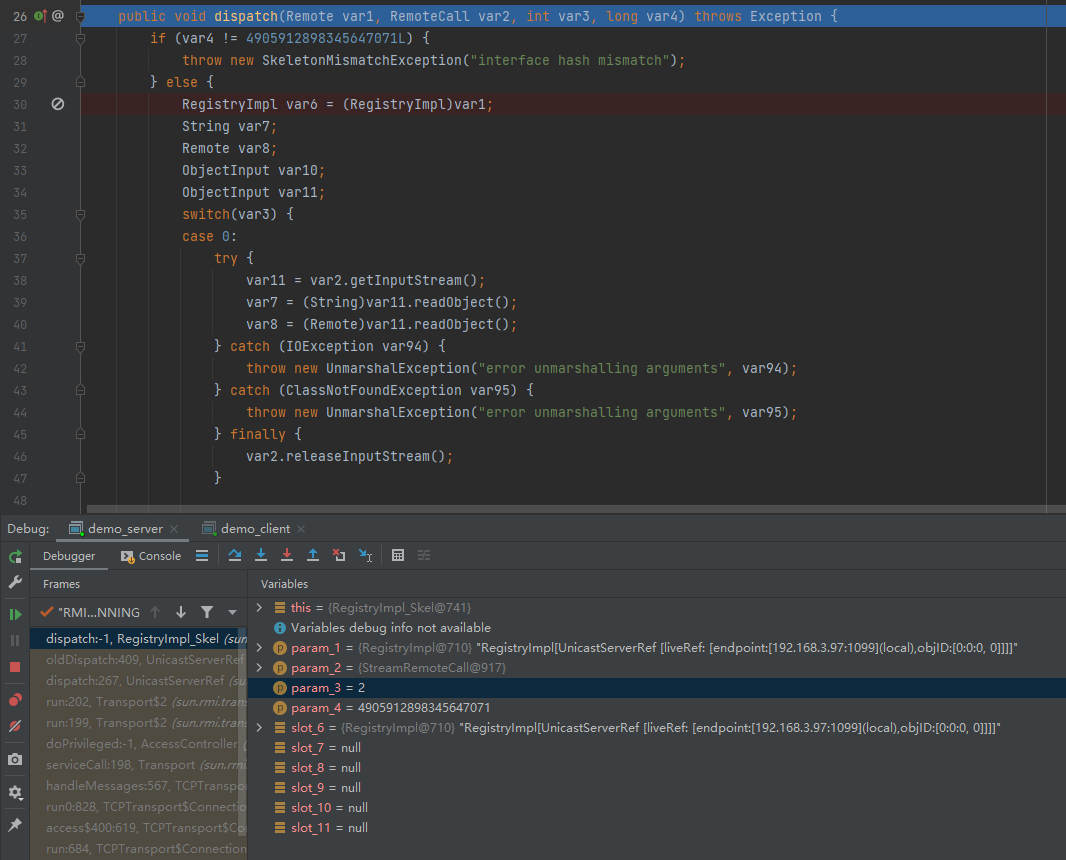Expand the 'this' variable node

pyautogui.click(x=259, y=607)
